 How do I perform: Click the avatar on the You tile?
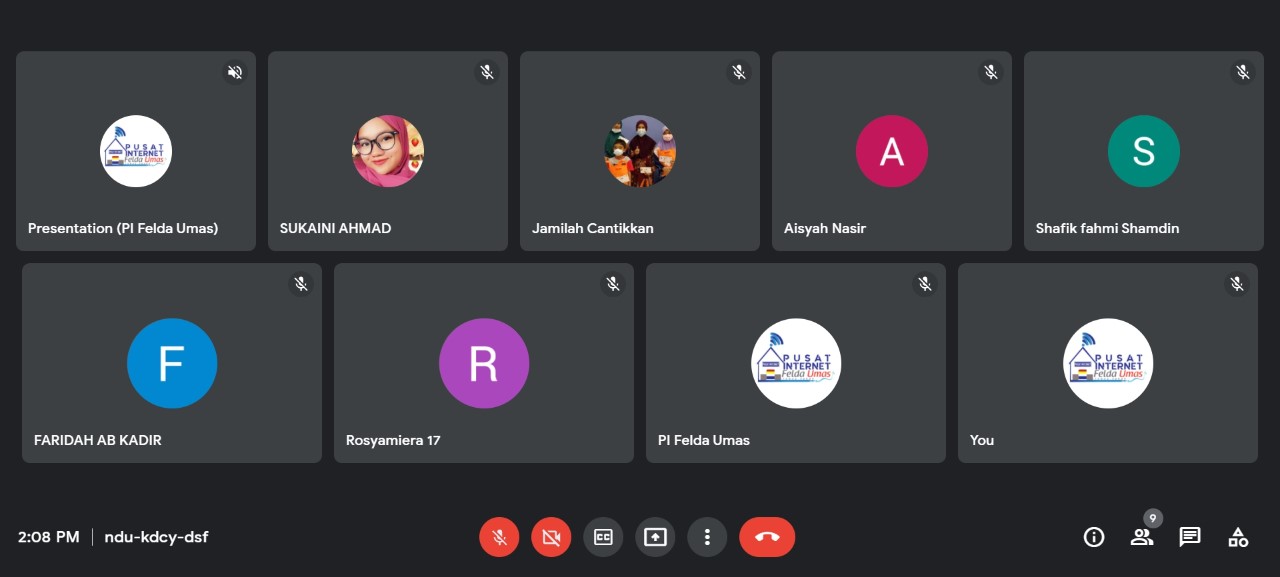coord(1108,363)
